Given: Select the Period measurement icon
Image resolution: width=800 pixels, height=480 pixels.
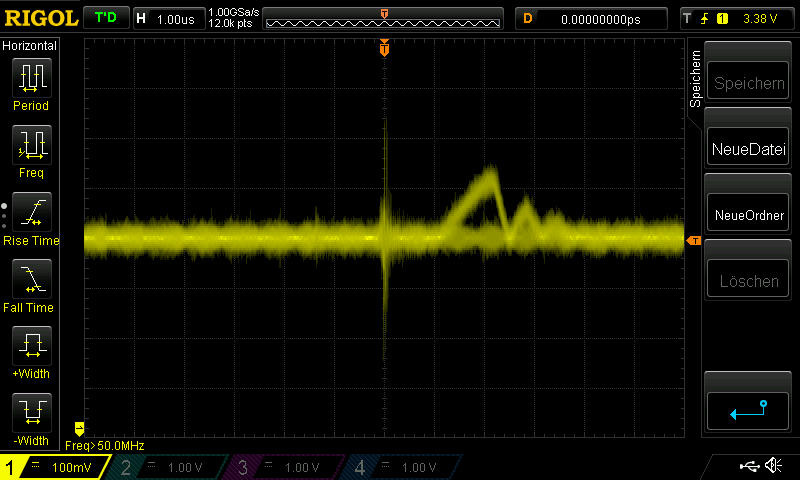Looking at the screenshot, I should click(x=32, y=78).
